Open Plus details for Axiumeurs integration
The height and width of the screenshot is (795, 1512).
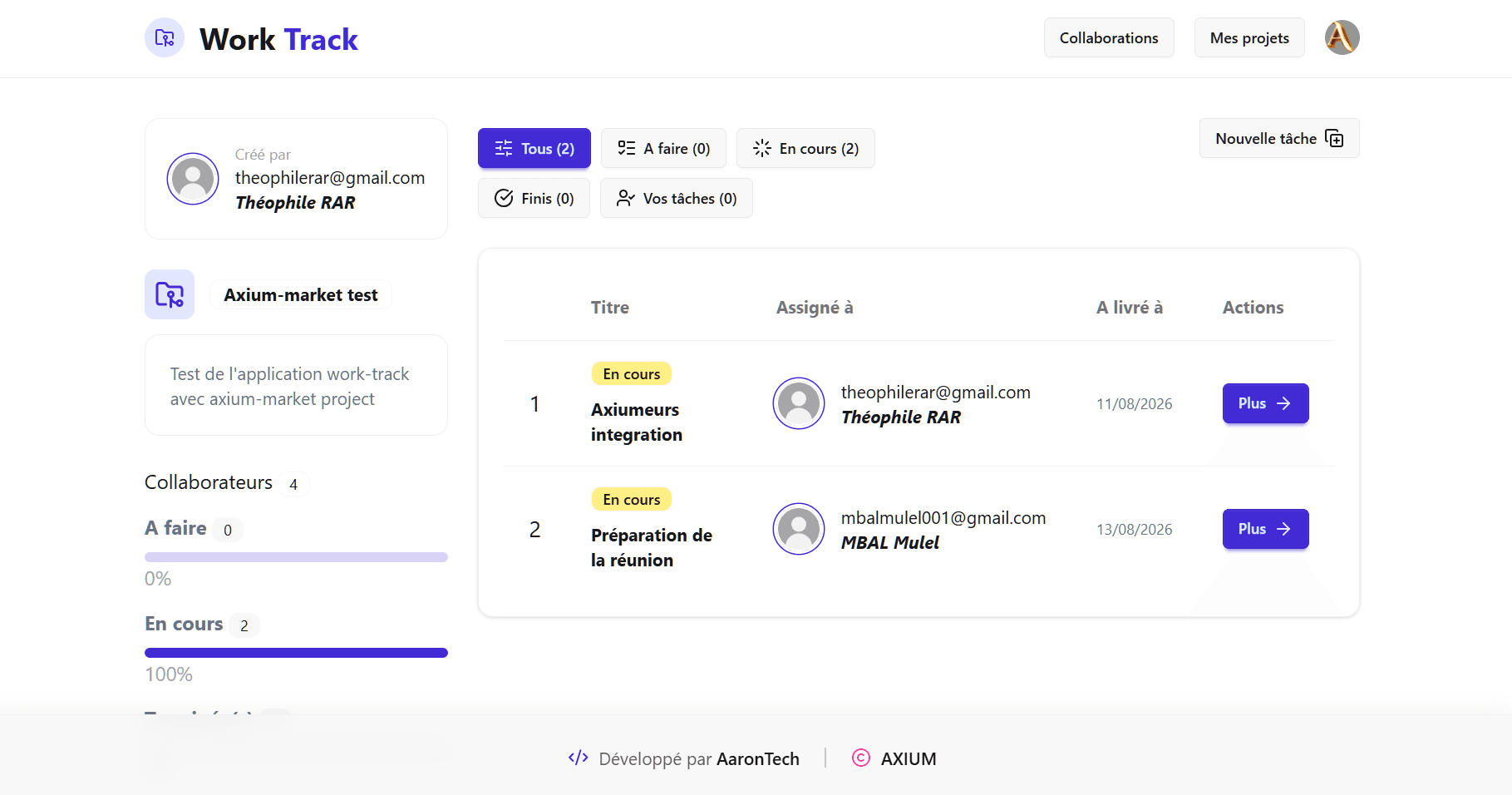pos(1265,403)
